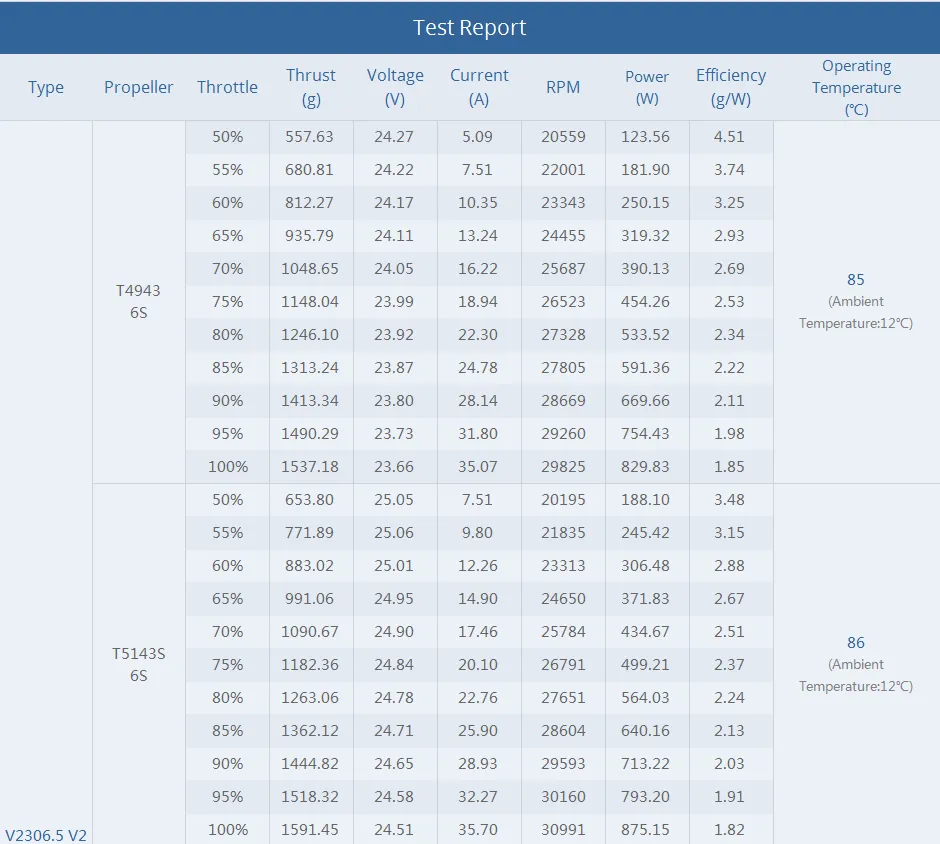Select the thrust value 1537.18

[x=310, y=467]
